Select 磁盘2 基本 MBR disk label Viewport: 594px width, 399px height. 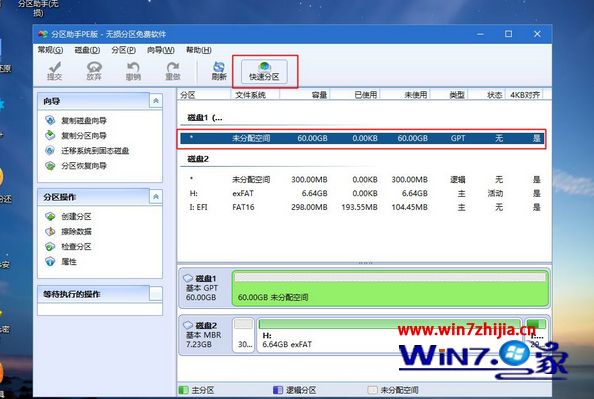coord(205,335)
